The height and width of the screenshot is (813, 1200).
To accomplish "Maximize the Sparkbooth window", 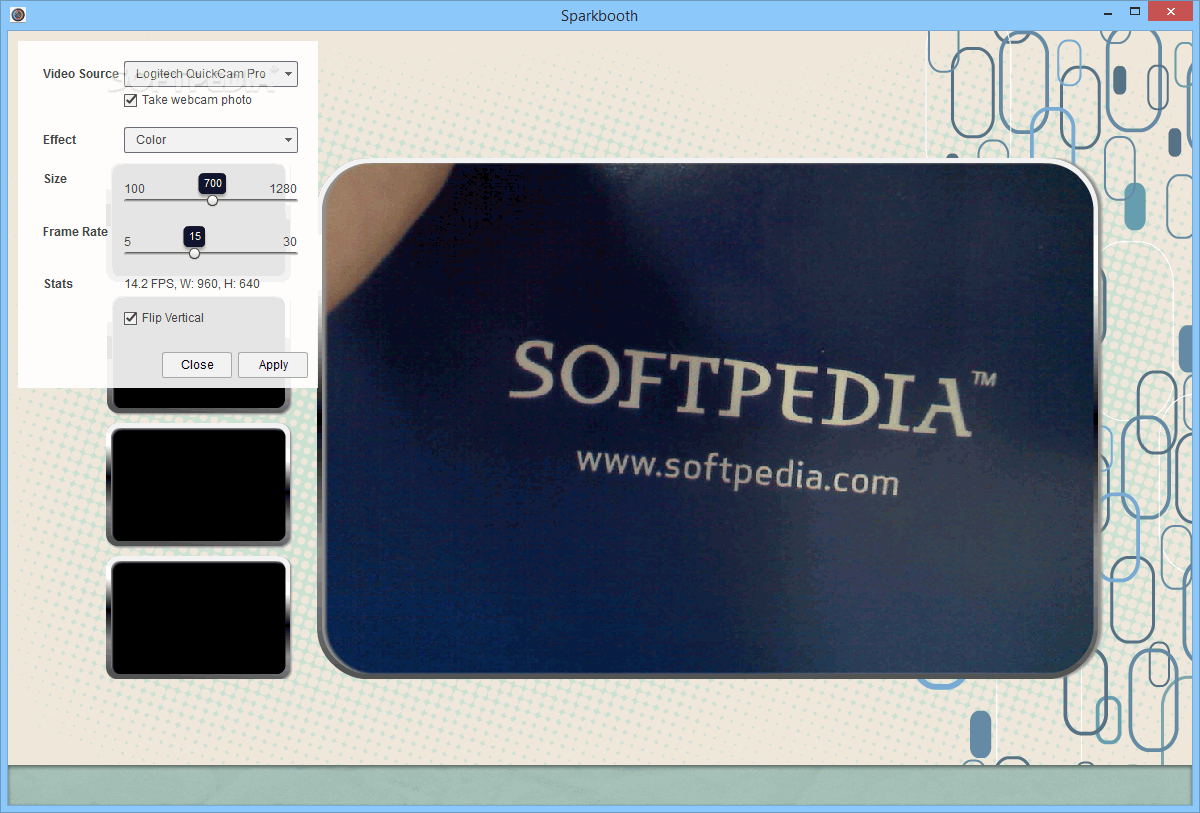I will click(x=1134, y=12).
